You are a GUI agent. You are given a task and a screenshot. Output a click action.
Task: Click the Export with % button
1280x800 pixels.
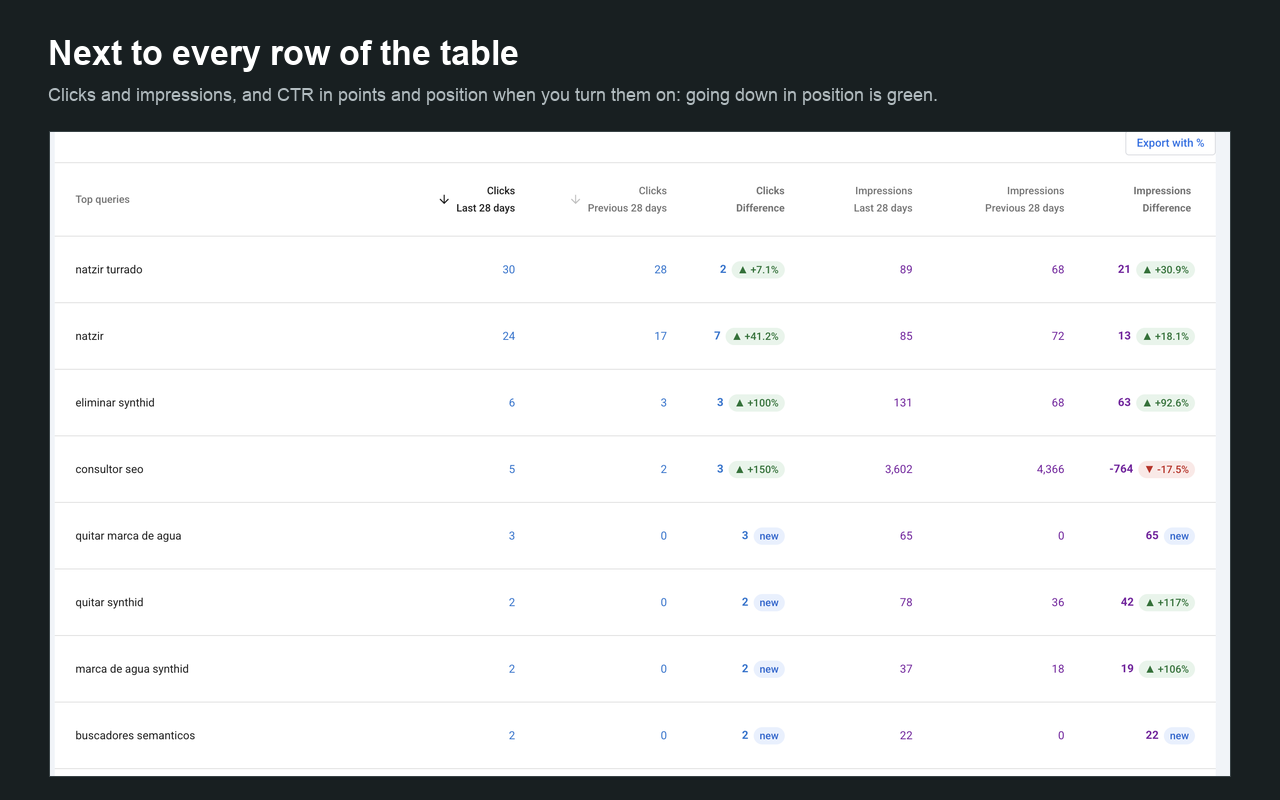tap(1170, 143)
